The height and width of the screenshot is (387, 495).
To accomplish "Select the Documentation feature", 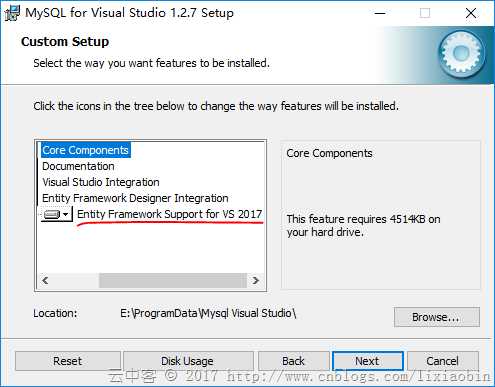I will 78,166.
